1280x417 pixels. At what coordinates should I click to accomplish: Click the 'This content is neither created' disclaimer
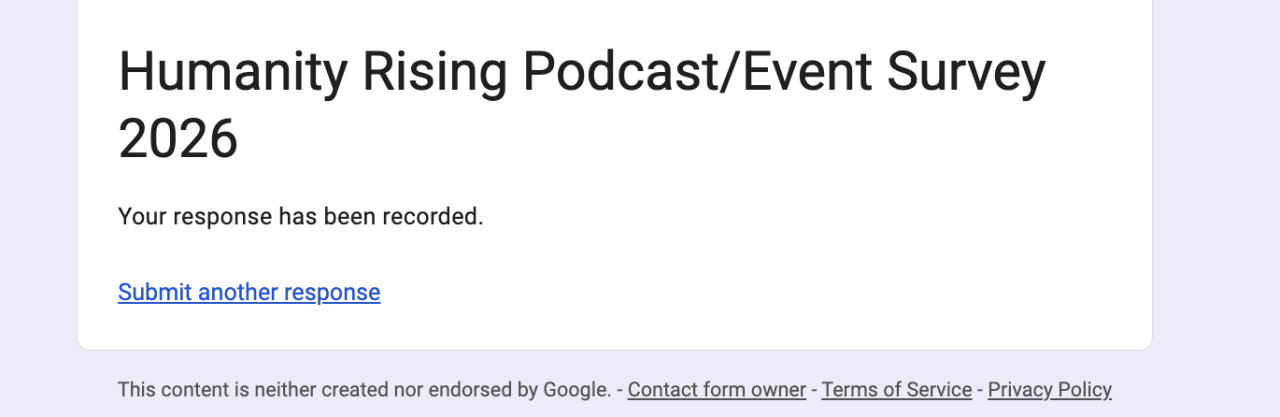[260, 390]
